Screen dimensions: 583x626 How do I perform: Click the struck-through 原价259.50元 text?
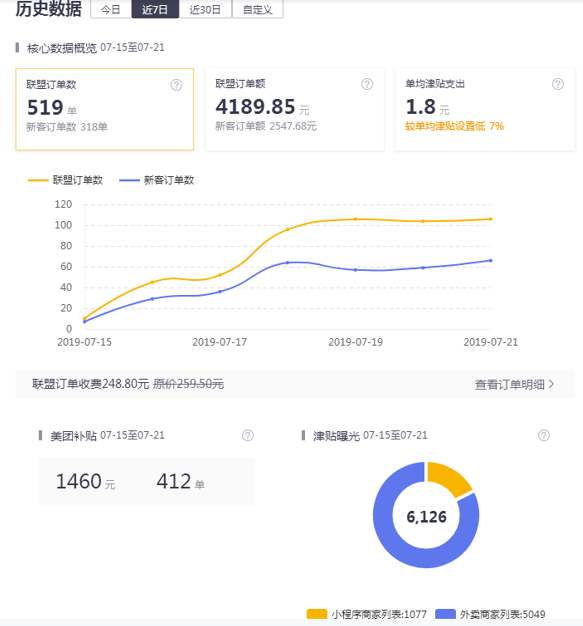[188, 384]
